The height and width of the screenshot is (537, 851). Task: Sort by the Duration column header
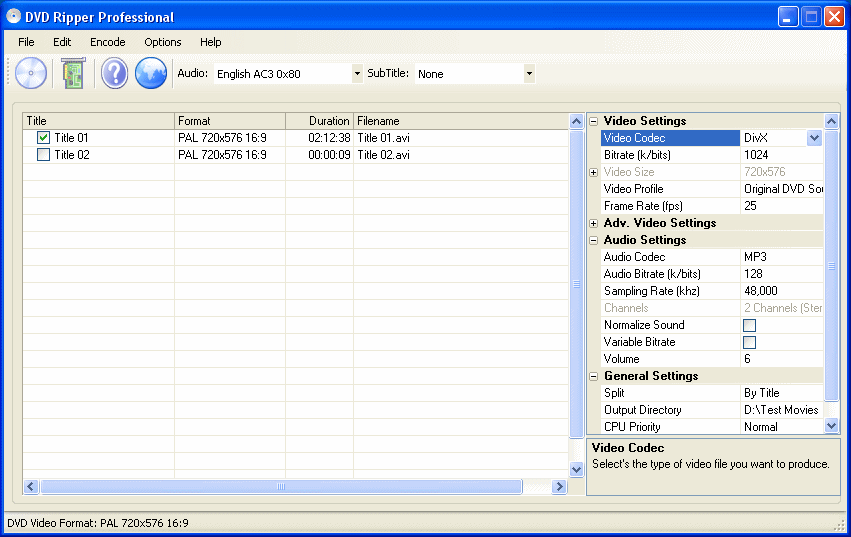click(320, 121)
